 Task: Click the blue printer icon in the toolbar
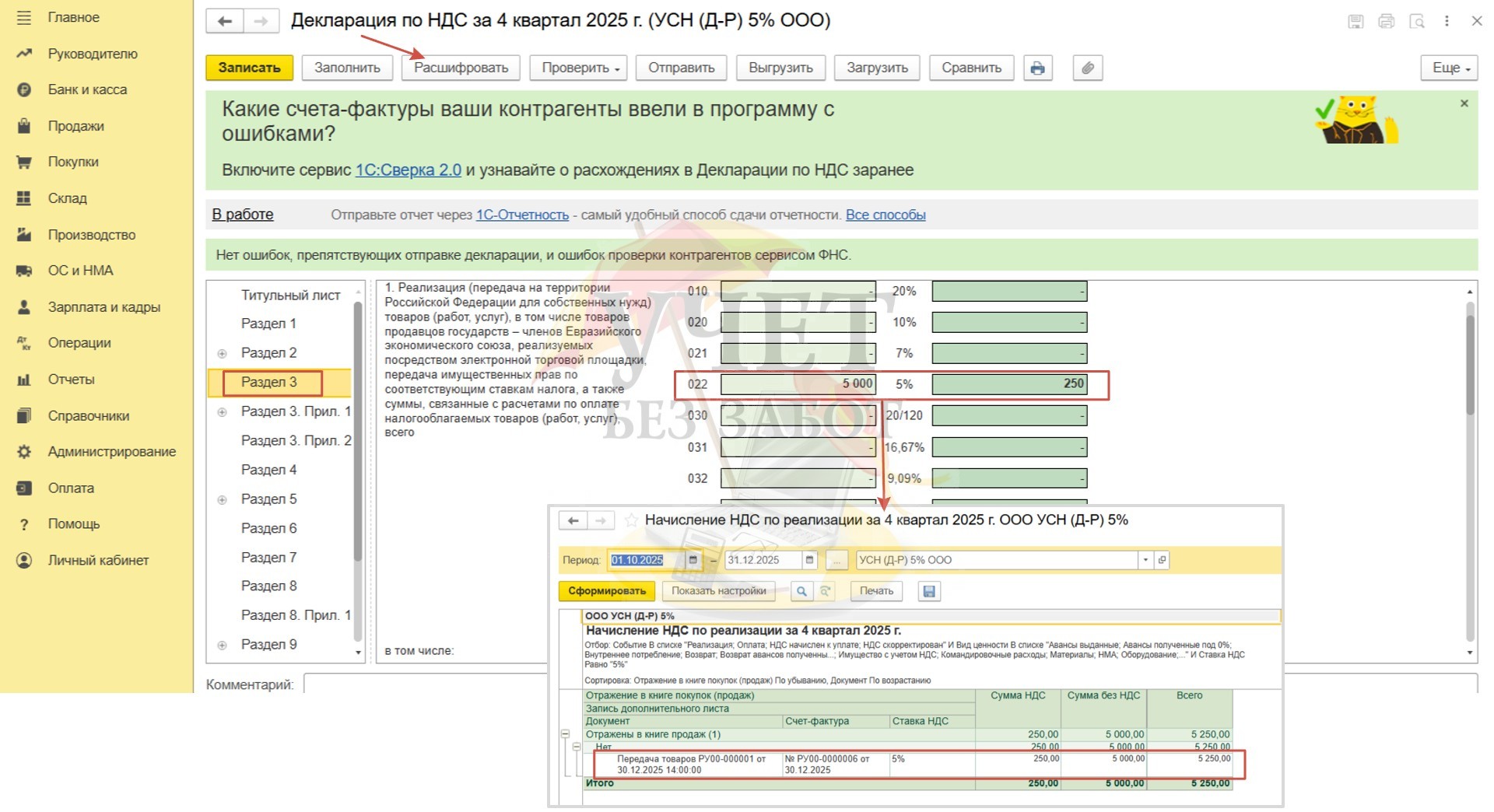pyautogui.click(x=1037, y=68)
